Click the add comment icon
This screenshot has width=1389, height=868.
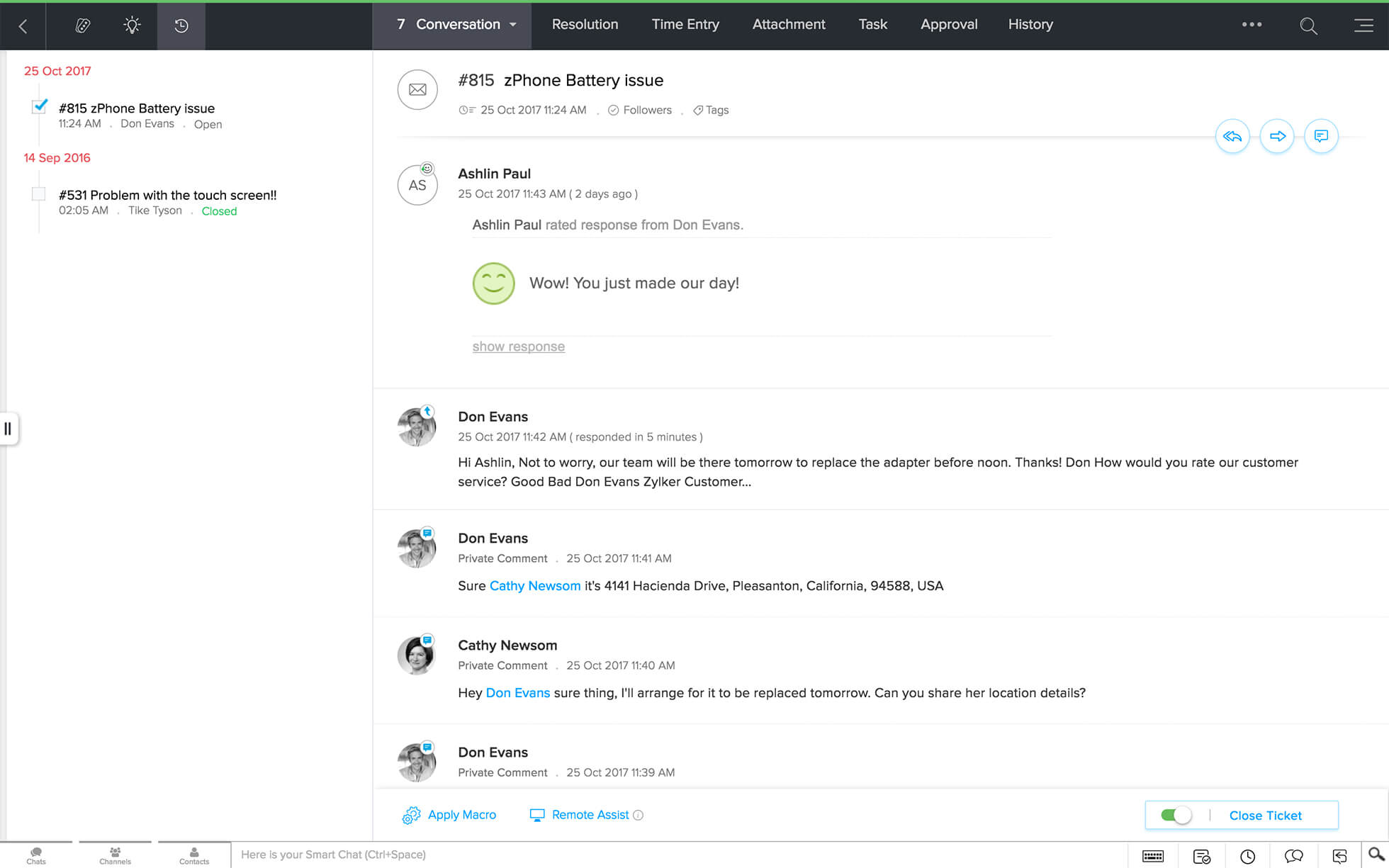click(x=1321, y=136)
